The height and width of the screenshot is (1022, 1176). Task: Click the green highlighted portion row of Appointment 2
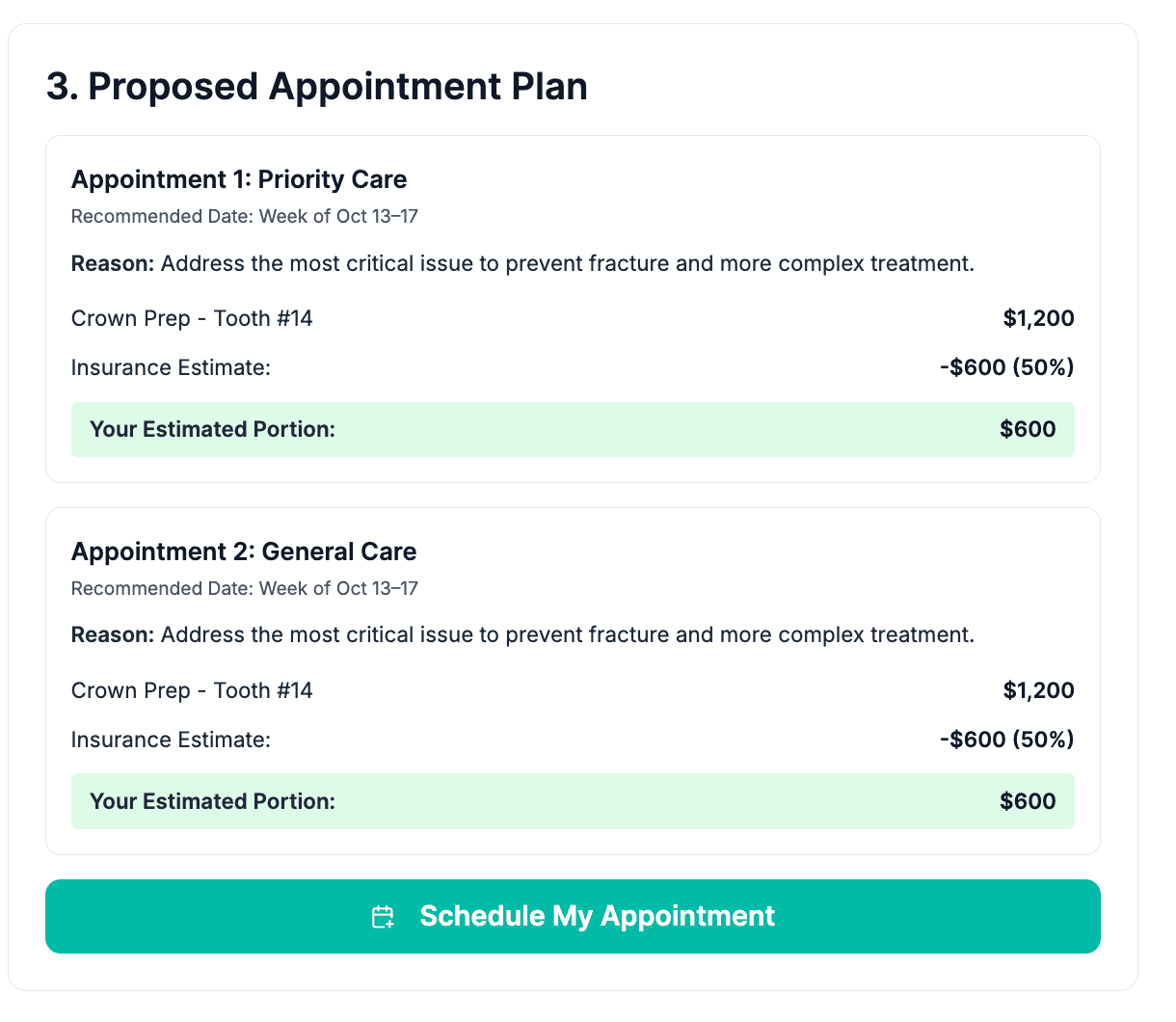[573, 801]
